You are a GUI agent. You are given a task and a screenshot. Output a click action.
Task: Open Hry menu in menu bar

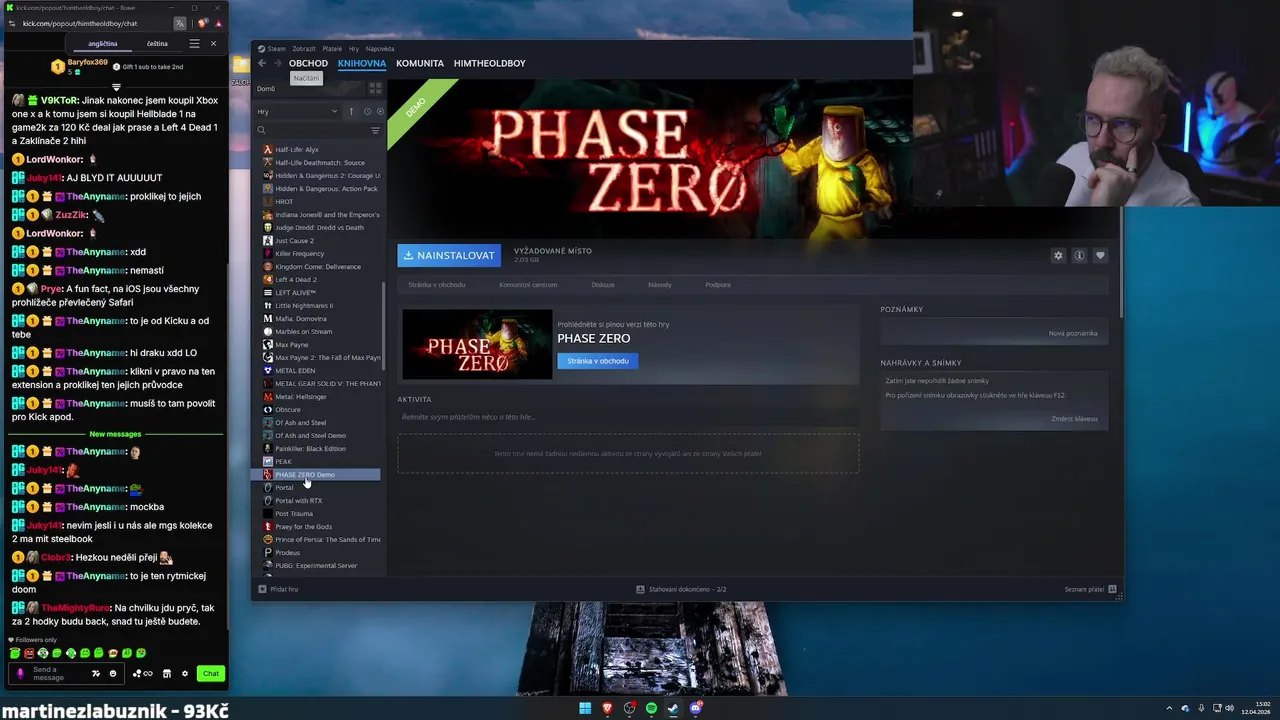click(x=354, y=48)
